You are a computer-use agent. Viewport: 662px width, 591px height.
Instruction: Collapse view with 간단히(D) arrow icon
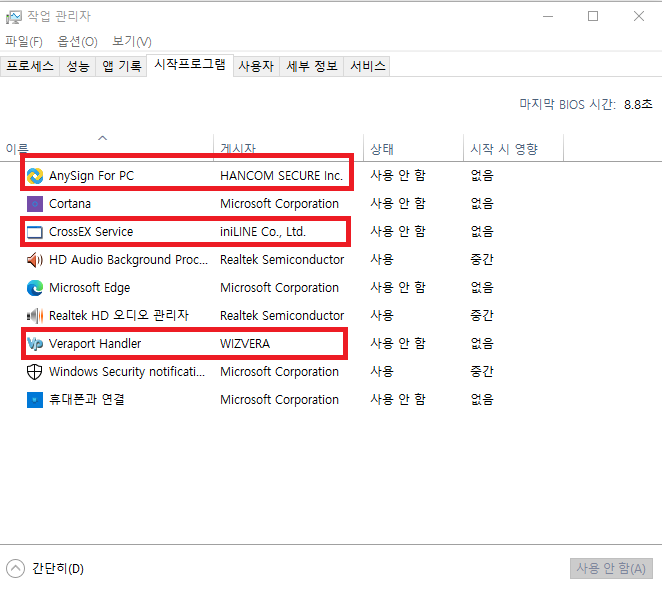16,569
